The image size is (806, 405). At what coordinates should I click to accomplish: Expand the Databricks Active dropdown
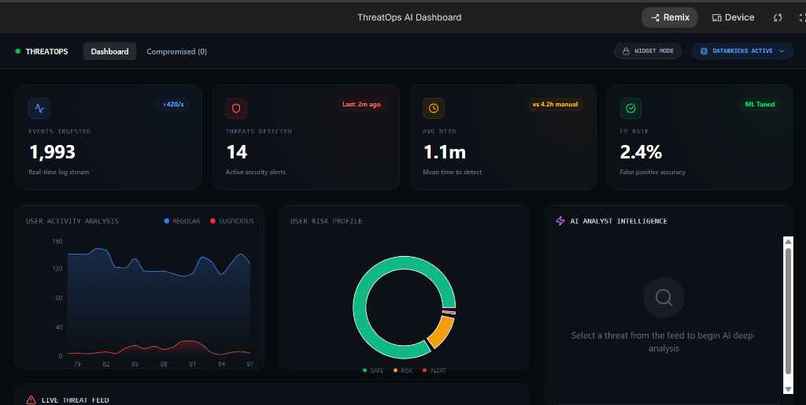tap(742, 51)
